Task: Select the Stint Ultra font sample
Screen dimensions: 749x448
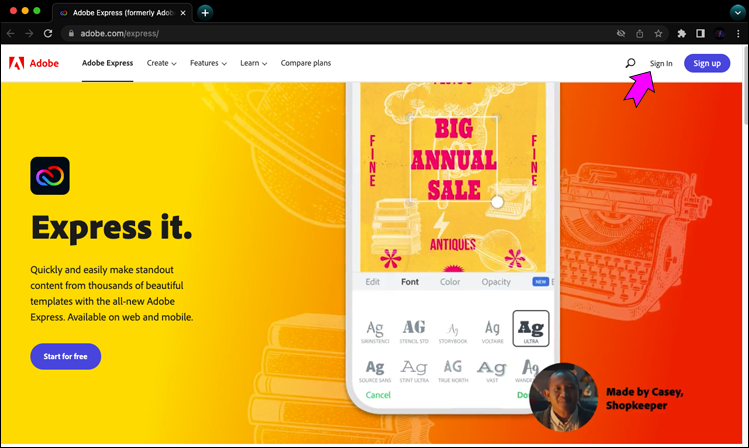Action: point(414,371)
